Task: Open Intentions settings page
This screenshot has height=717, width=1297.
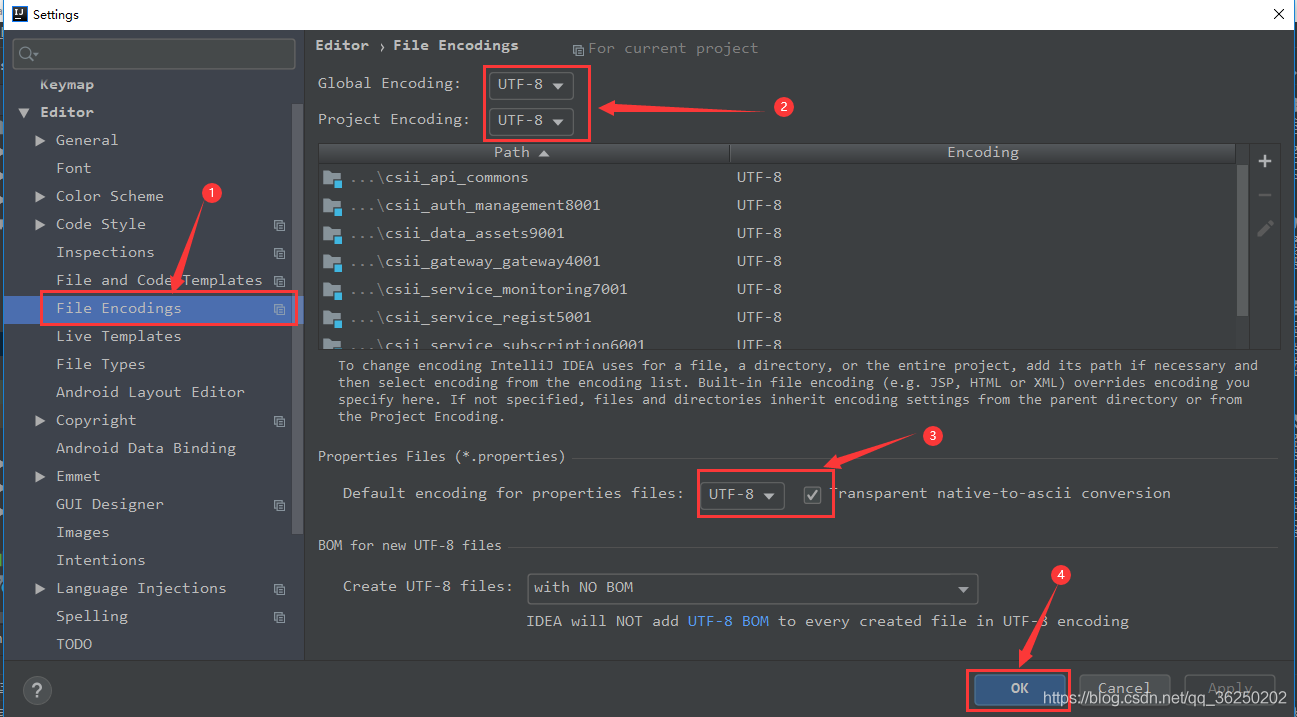Action: click(101, 561)
